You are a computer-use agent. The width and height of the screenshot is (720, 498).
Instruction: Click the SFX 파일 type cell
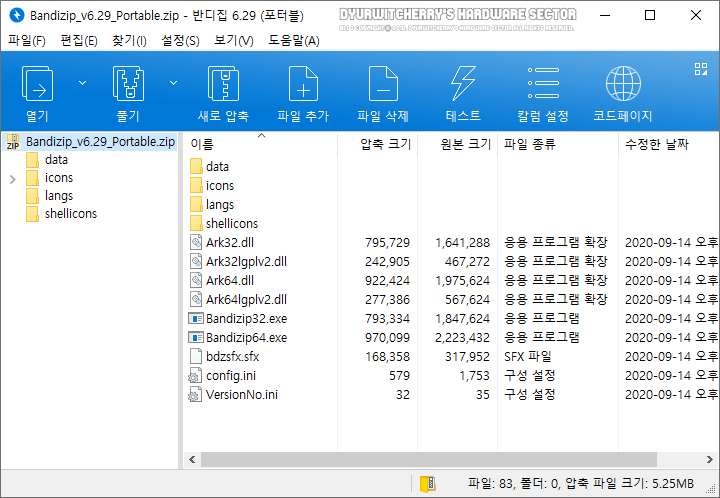click(528, 357)
